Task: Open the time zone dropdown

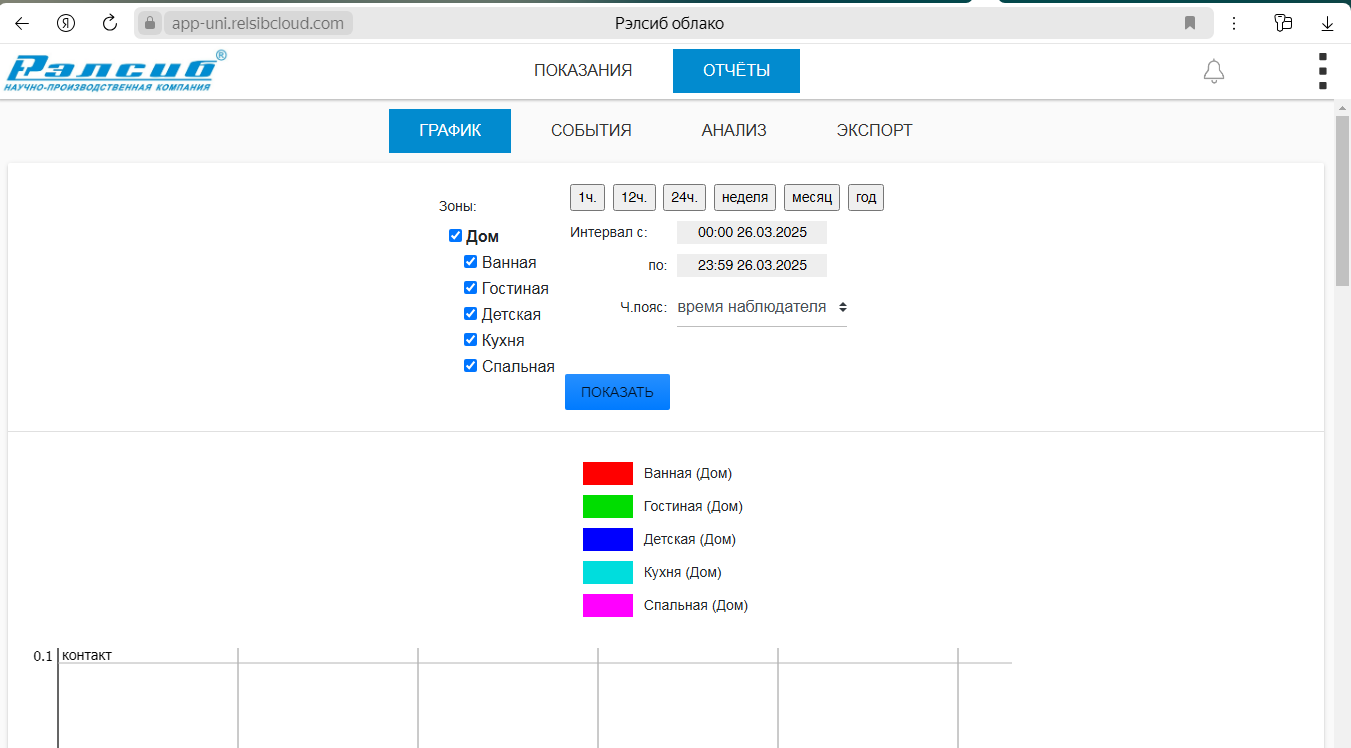Action: (x=761, y=307)
